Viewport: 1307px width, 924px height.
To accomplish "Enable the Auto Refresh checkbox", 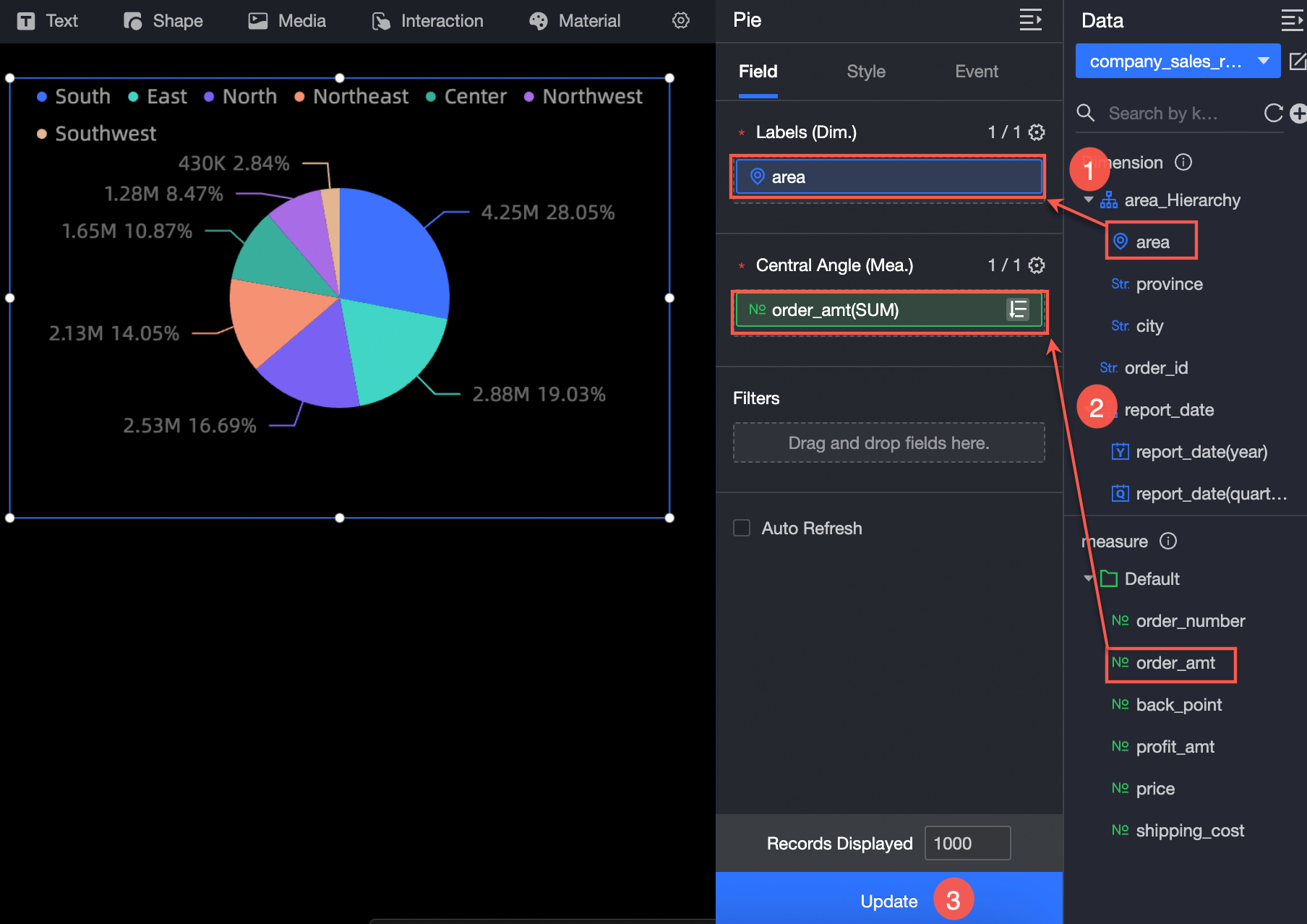I will [x=742, y=528].
